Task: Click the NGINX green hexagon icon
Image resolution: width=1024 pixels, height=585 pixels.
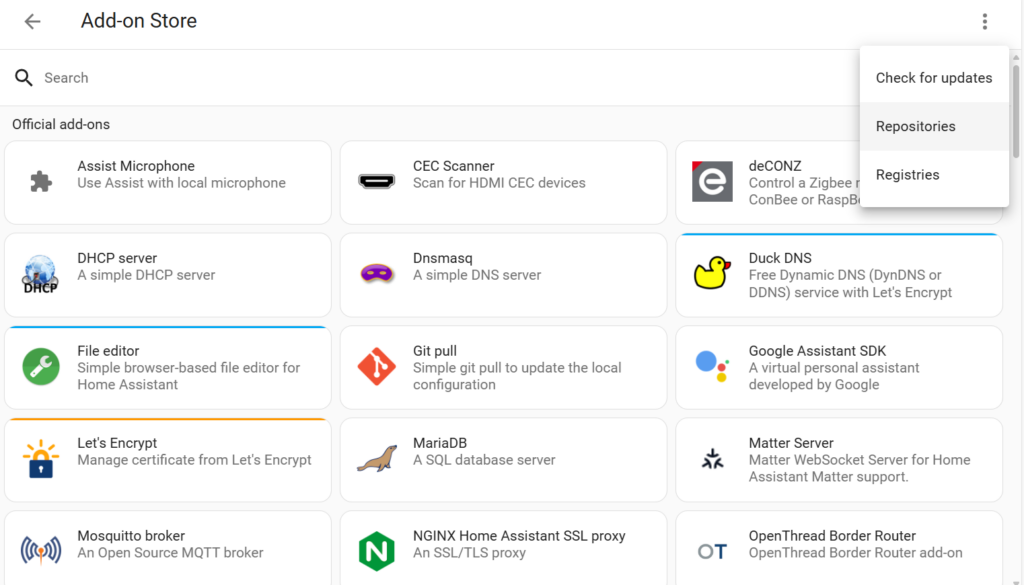Action: point(377,551)
